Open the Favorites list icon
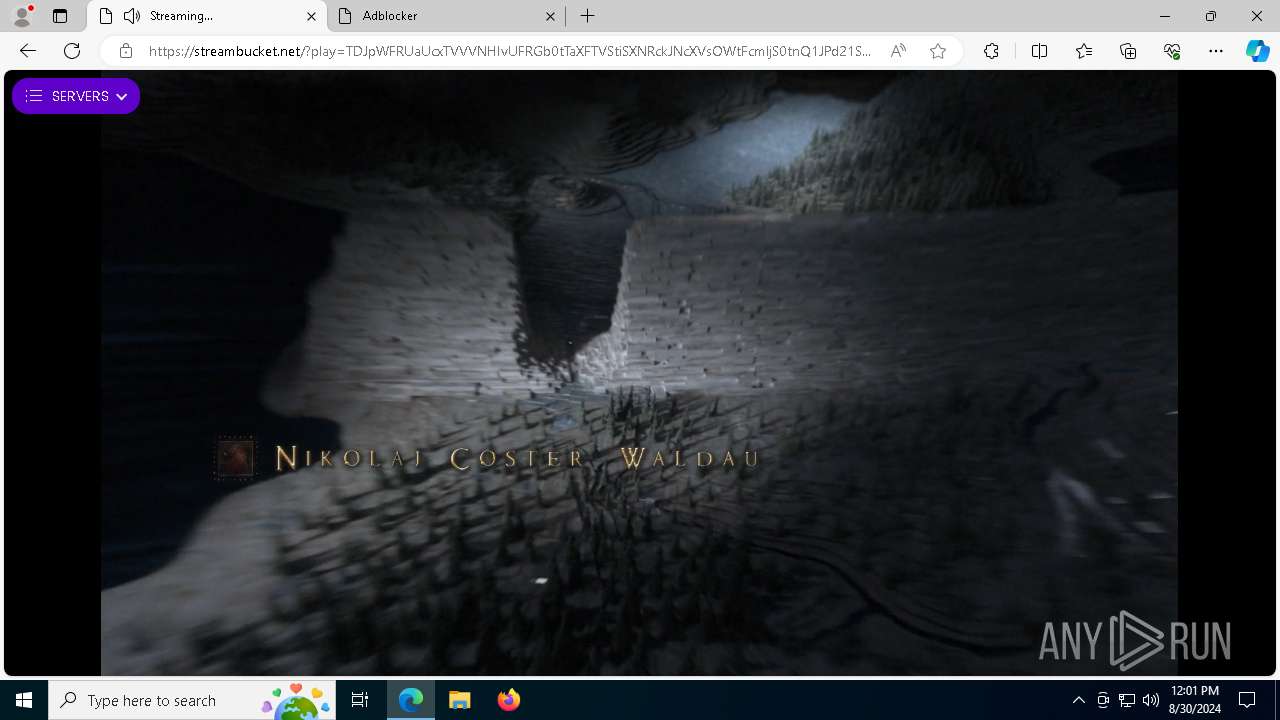 click(x=1084, y=51)
